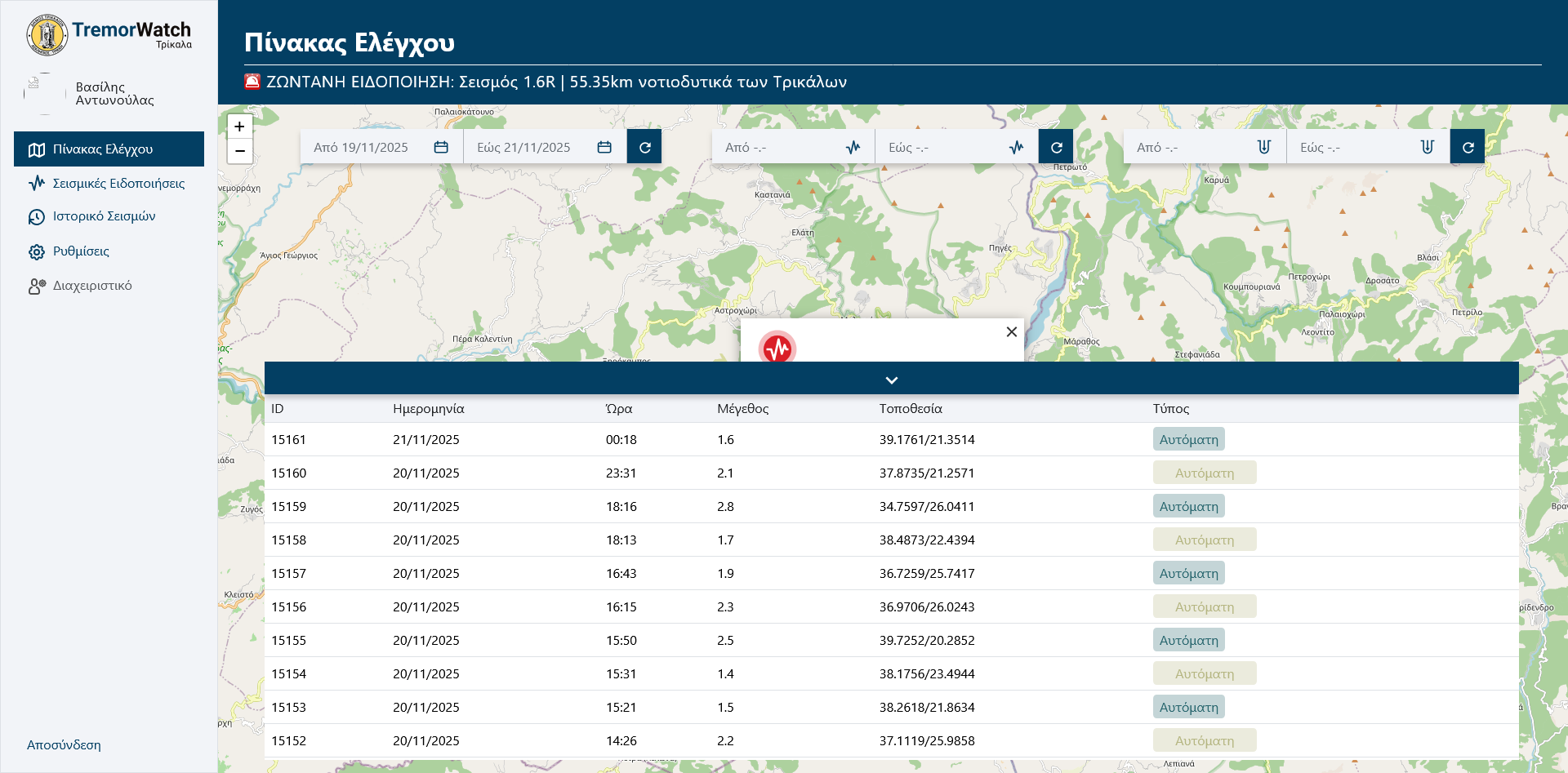Image resolution: width=1568 pixels, height=773 pixels.
Task: Select Διαχειριστικό in the sidebar
Action: tap(91, 286)
